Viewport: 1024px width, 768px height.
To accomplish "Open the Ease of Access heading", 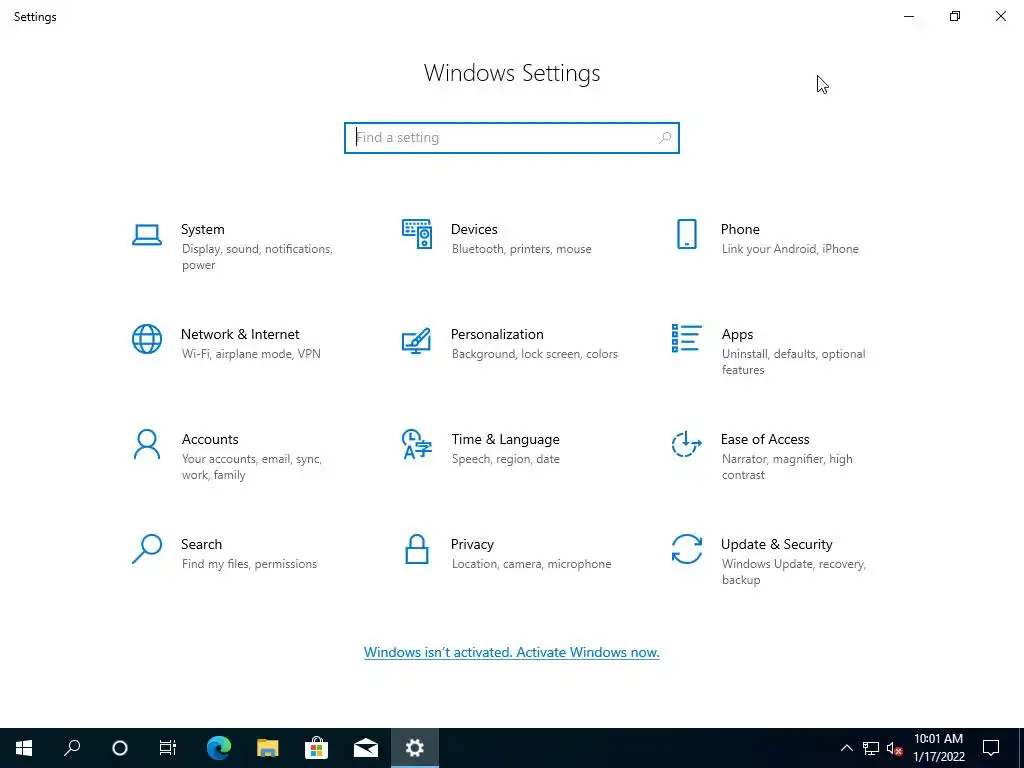I will (765, 440).
